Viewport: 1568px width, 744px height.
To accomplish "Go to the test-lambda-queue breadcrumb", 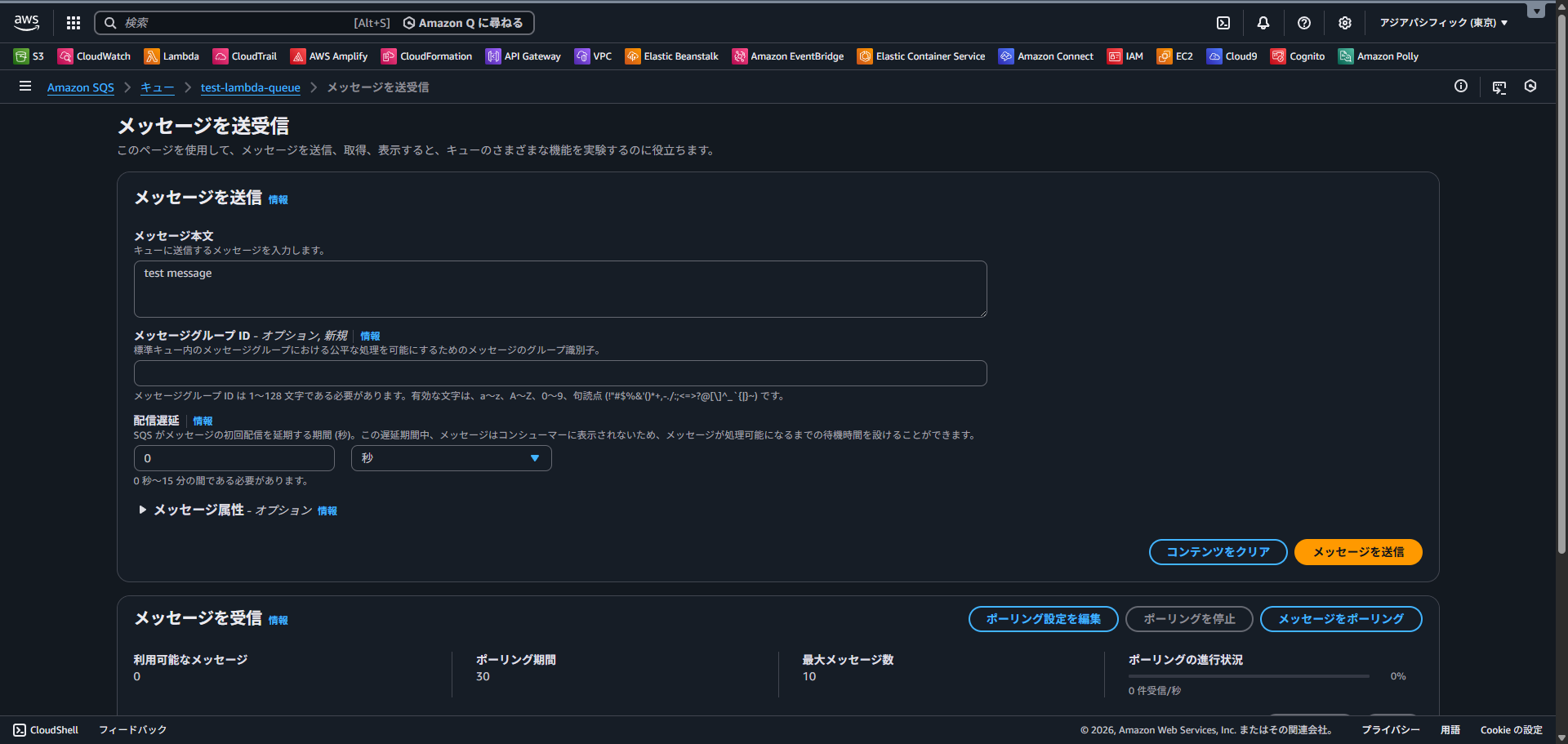I will coord(250,87).
